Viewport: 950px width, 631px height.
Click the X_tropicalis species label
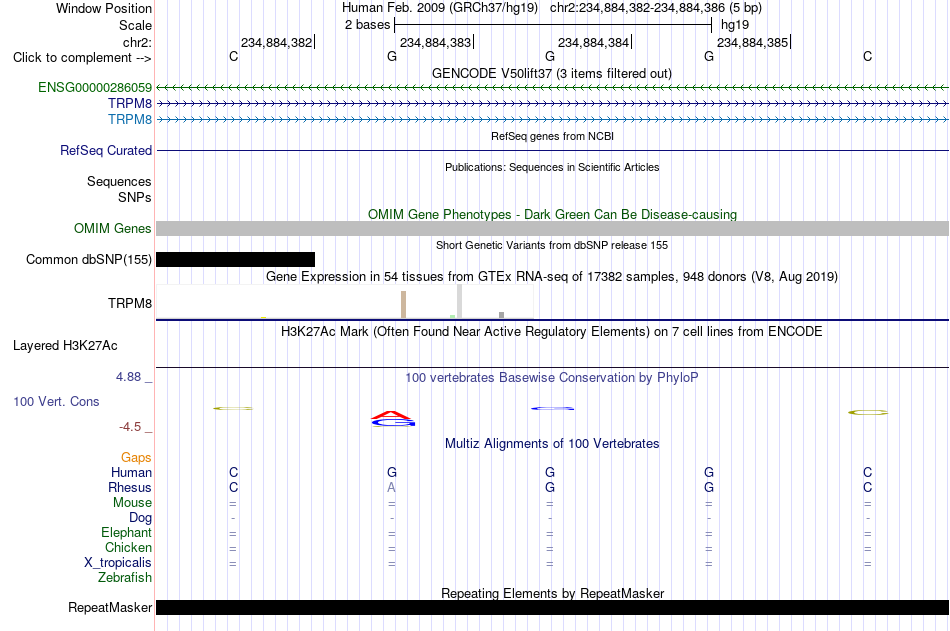point(118,563)
